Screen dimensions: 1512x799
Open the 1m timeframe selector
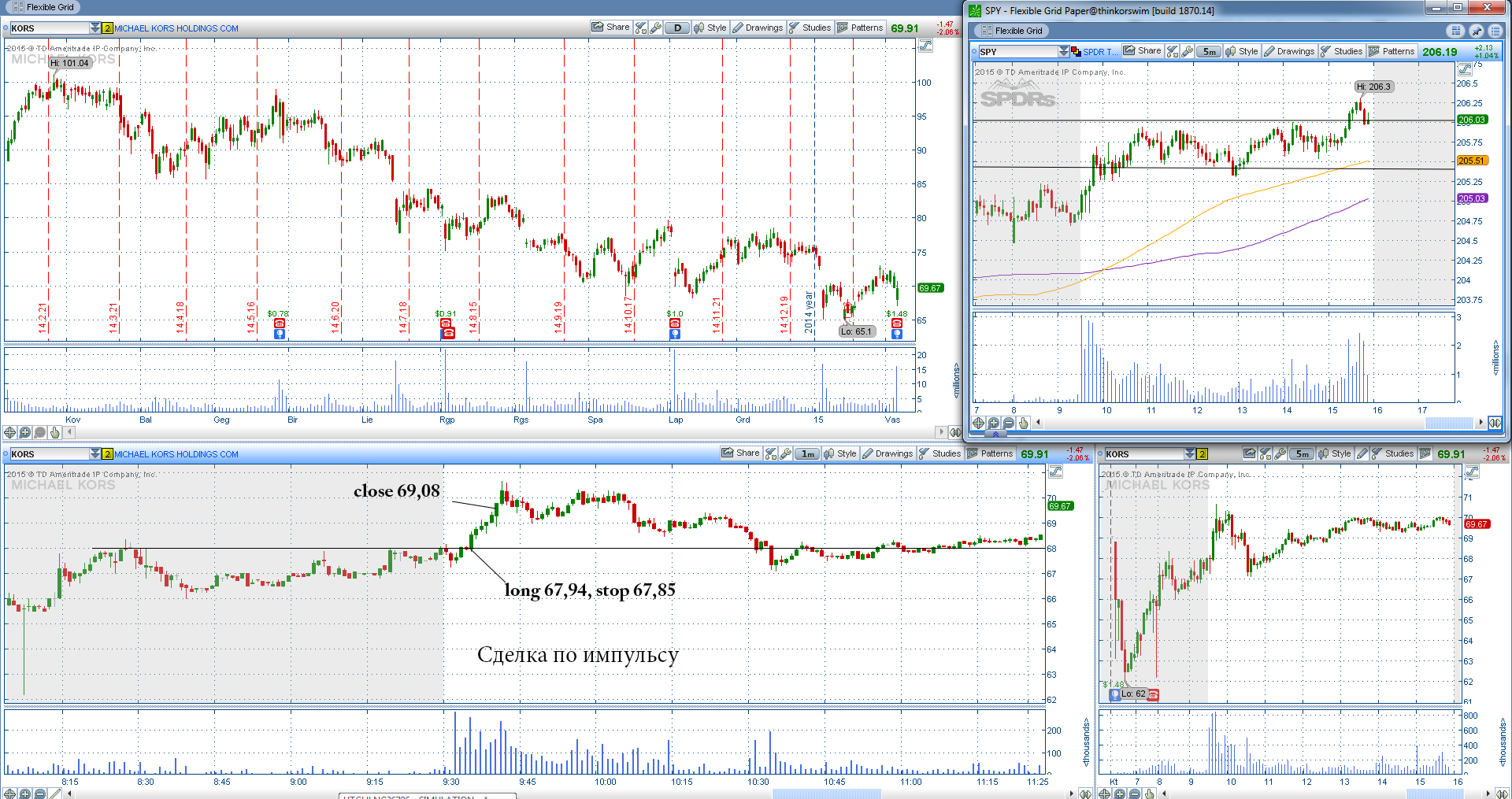click(x=807, y=453)
